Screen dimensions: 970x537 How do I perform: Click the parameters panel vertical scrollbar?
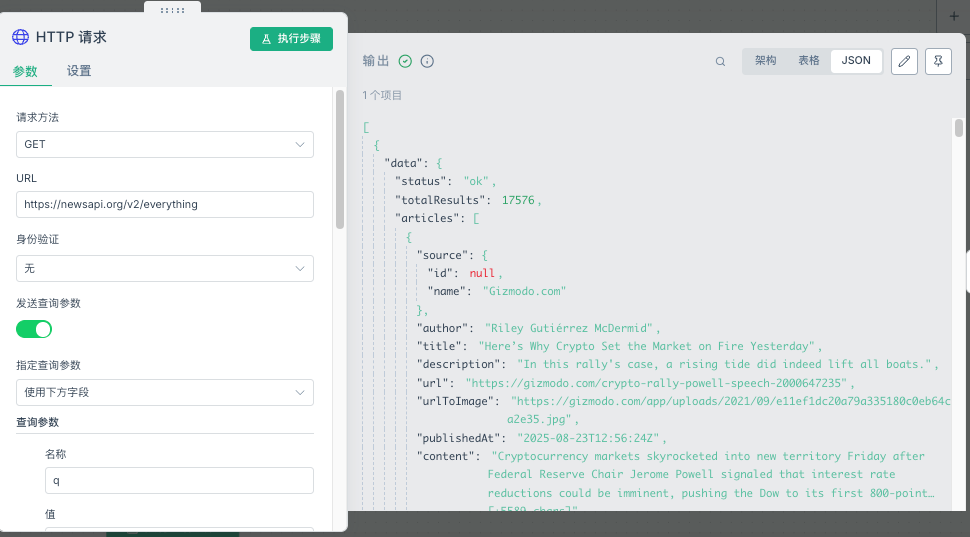[x=340, y=160]
